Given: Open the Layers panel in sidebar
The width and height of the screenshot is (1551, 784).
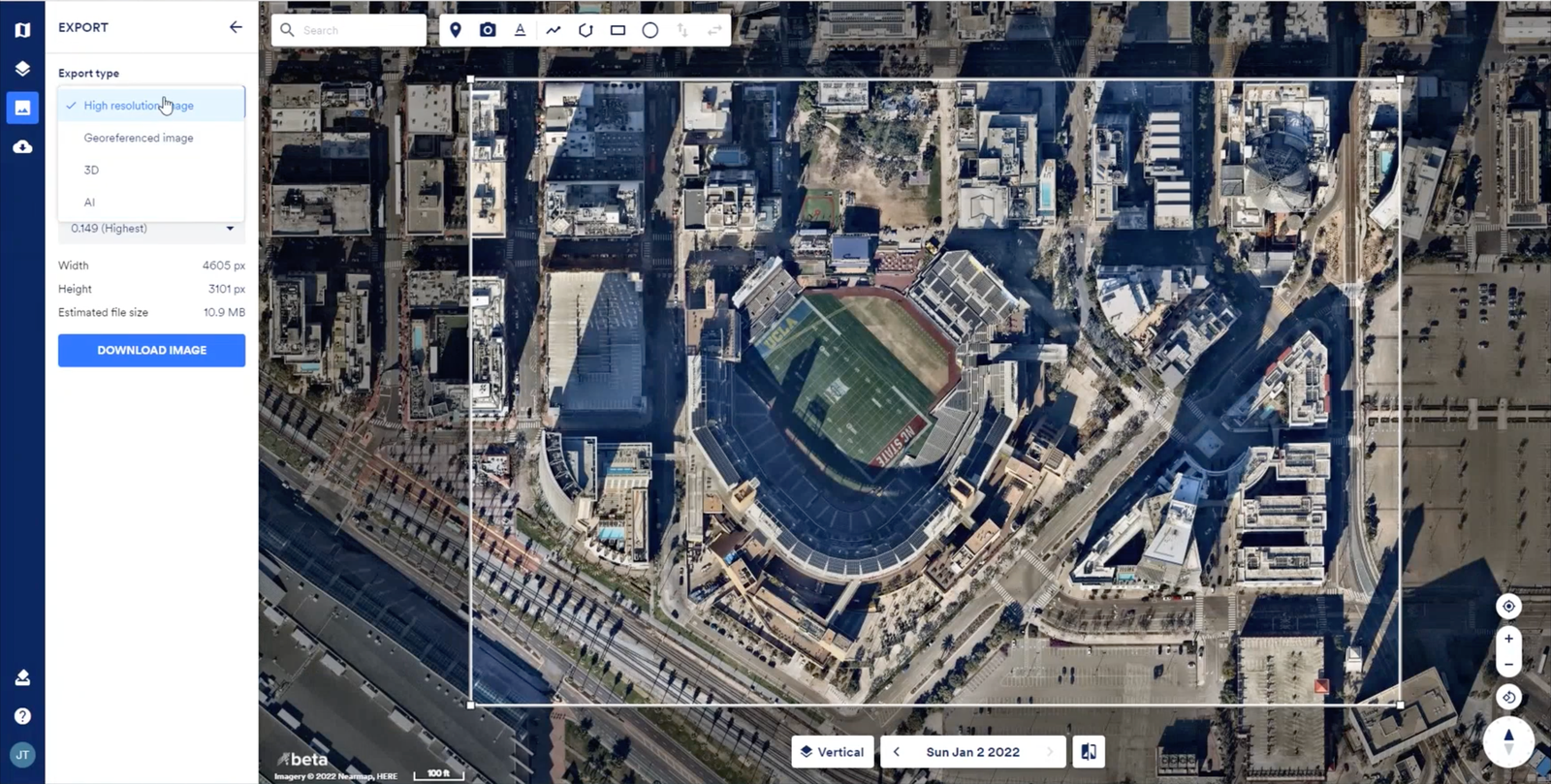Looking at the screenshot, I should (22, 69).
